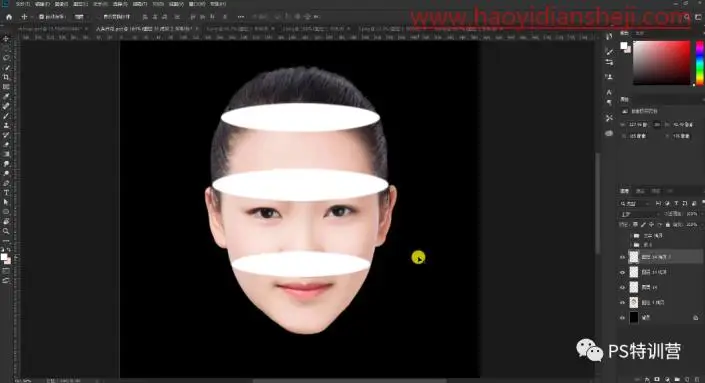Select the Pen tool

(6, 183)
